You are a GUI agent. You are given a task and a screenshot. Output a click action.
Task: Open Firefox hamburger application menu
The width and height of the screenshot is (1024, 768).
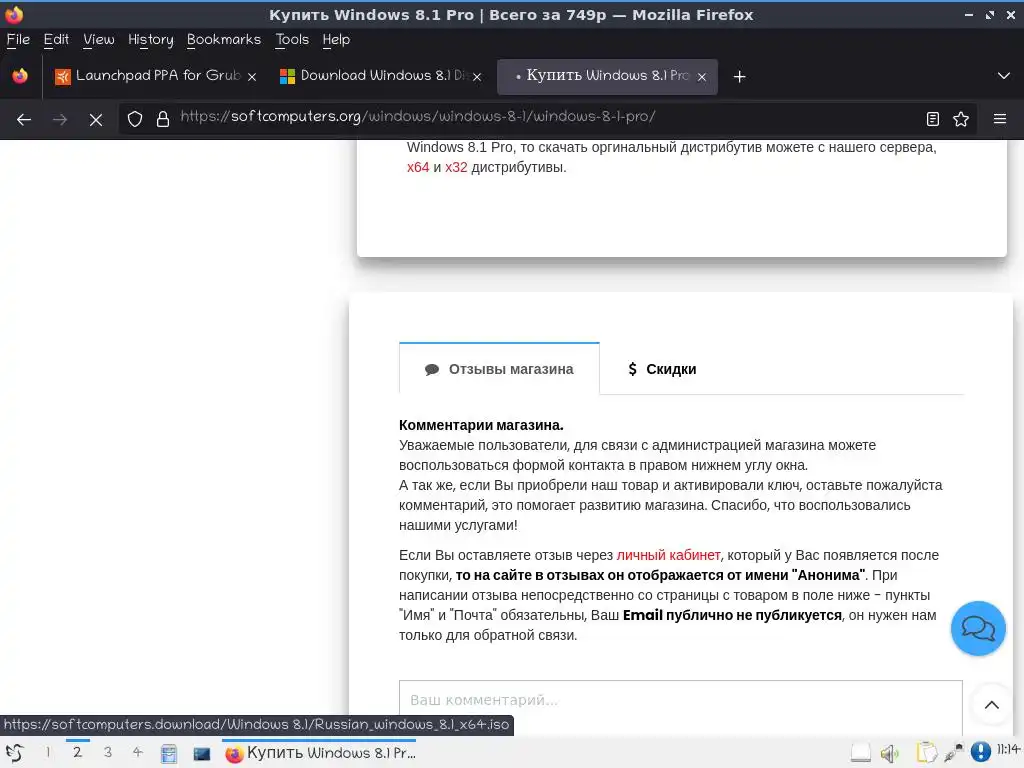1000,119
